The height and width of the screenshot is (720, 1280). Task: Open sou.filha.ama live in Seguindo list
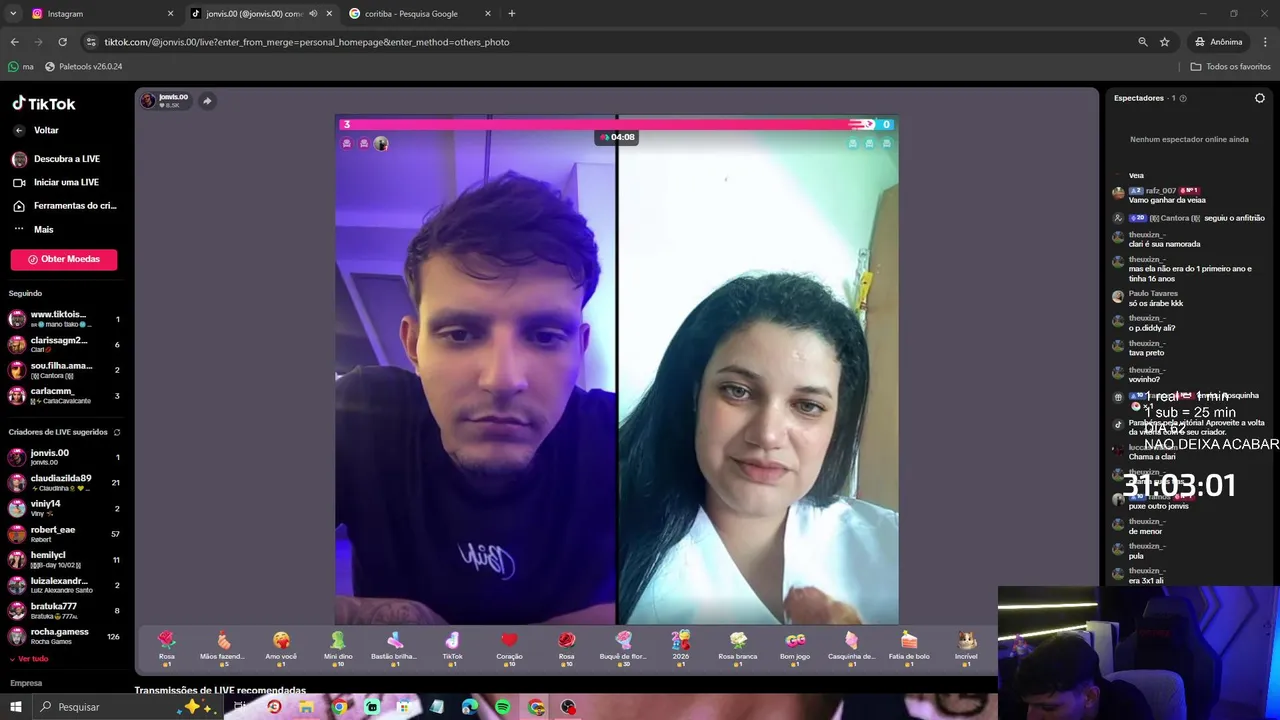click(x=64, y=370)
